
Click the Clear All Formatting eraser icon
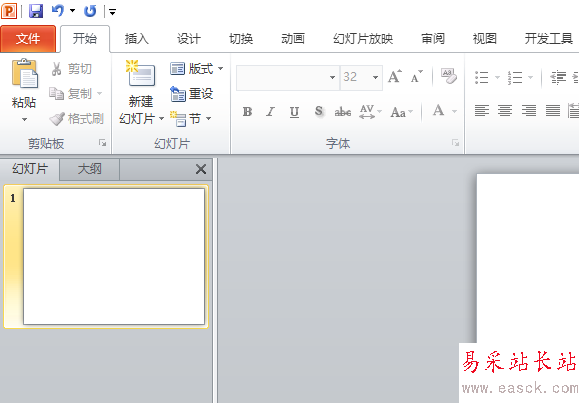448,76
